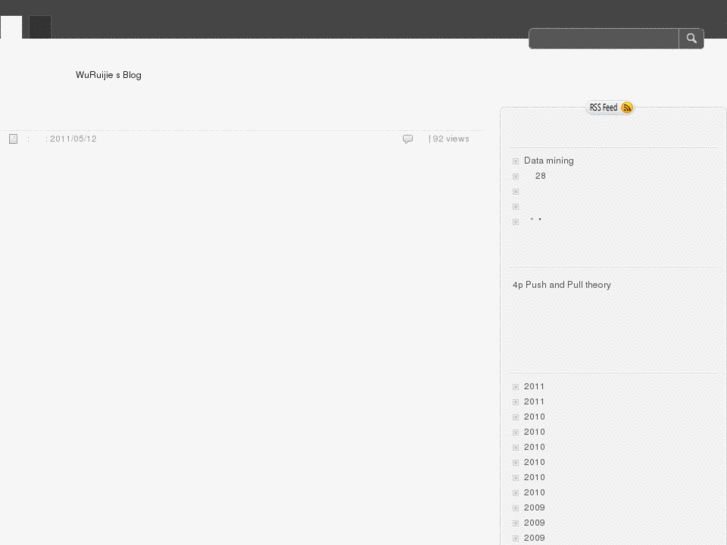Click the post date 2011/05/12
Viewport: 727px width, 545px height.
[73, 139]
